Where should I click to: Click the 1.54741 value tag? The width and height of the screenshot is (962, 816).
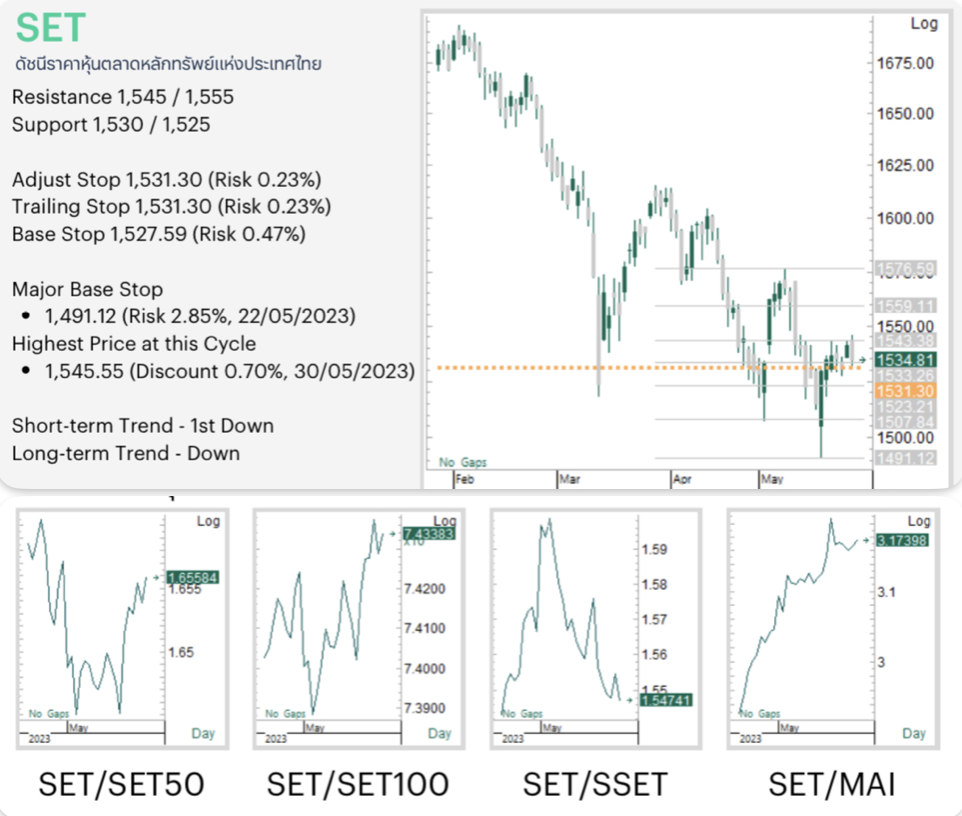(x=666, y=700)
